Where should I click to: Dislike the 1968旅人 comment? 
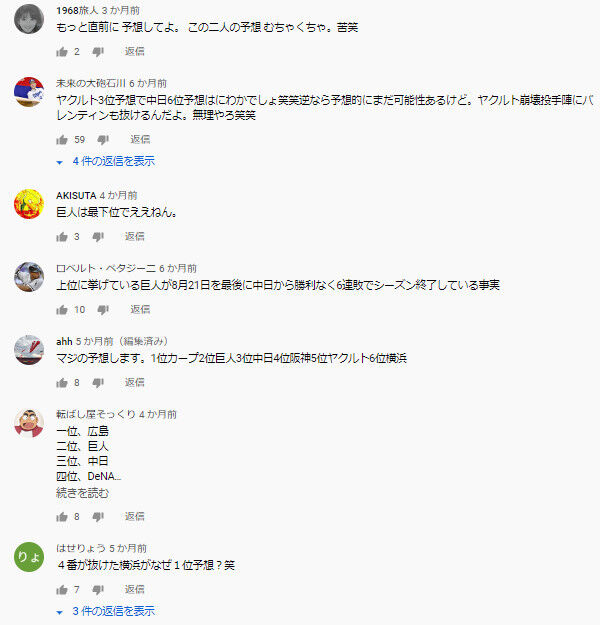pyautogui.click(x=98, y=51)
